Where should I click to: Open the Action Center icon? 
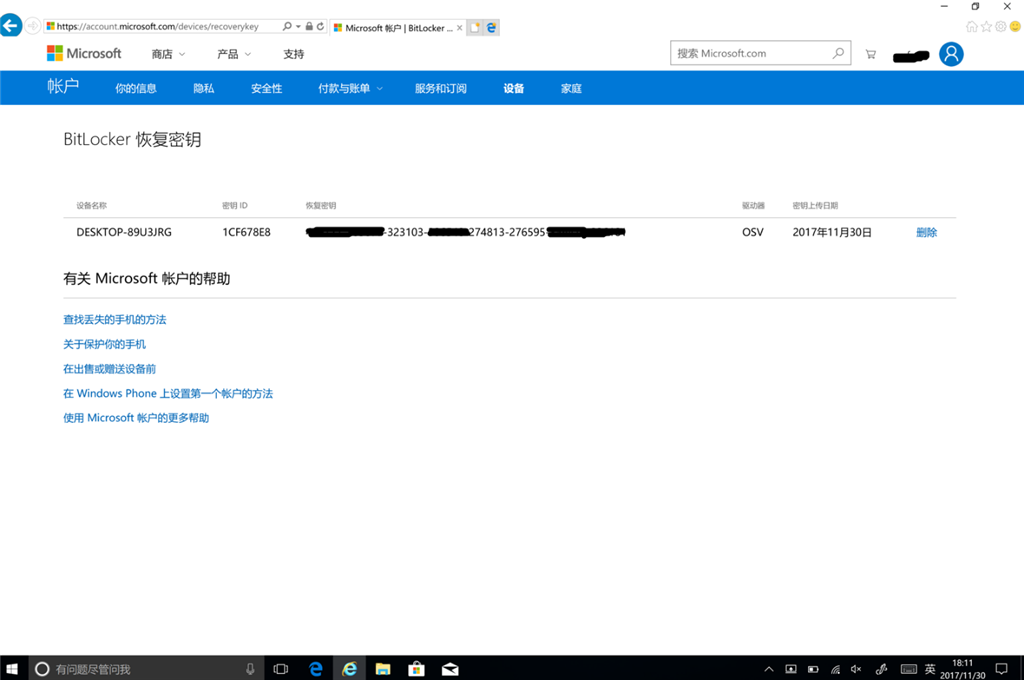1001,668
